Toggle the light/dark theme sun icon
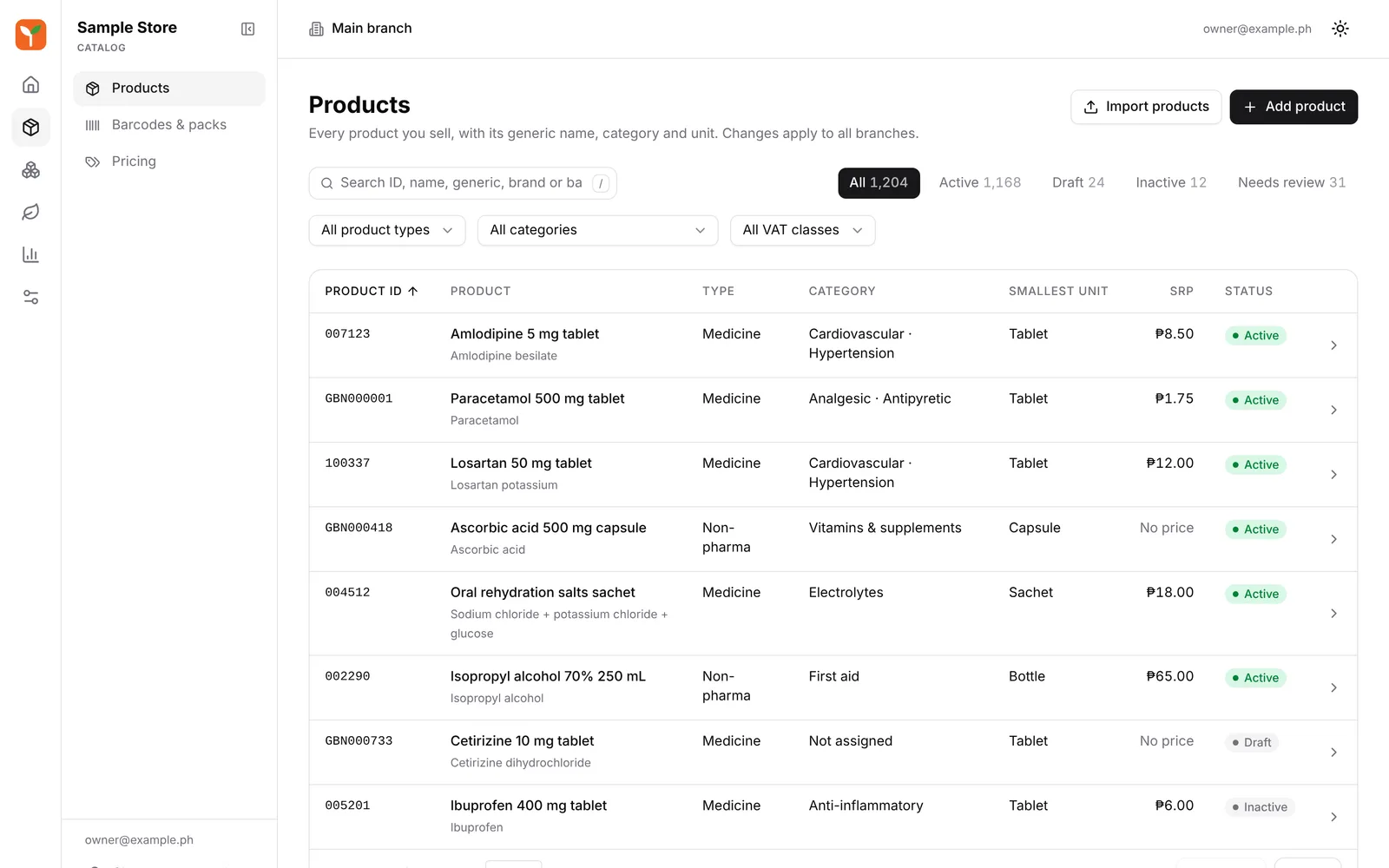This screenshot has height=868, width=1389. point(1340,29)
